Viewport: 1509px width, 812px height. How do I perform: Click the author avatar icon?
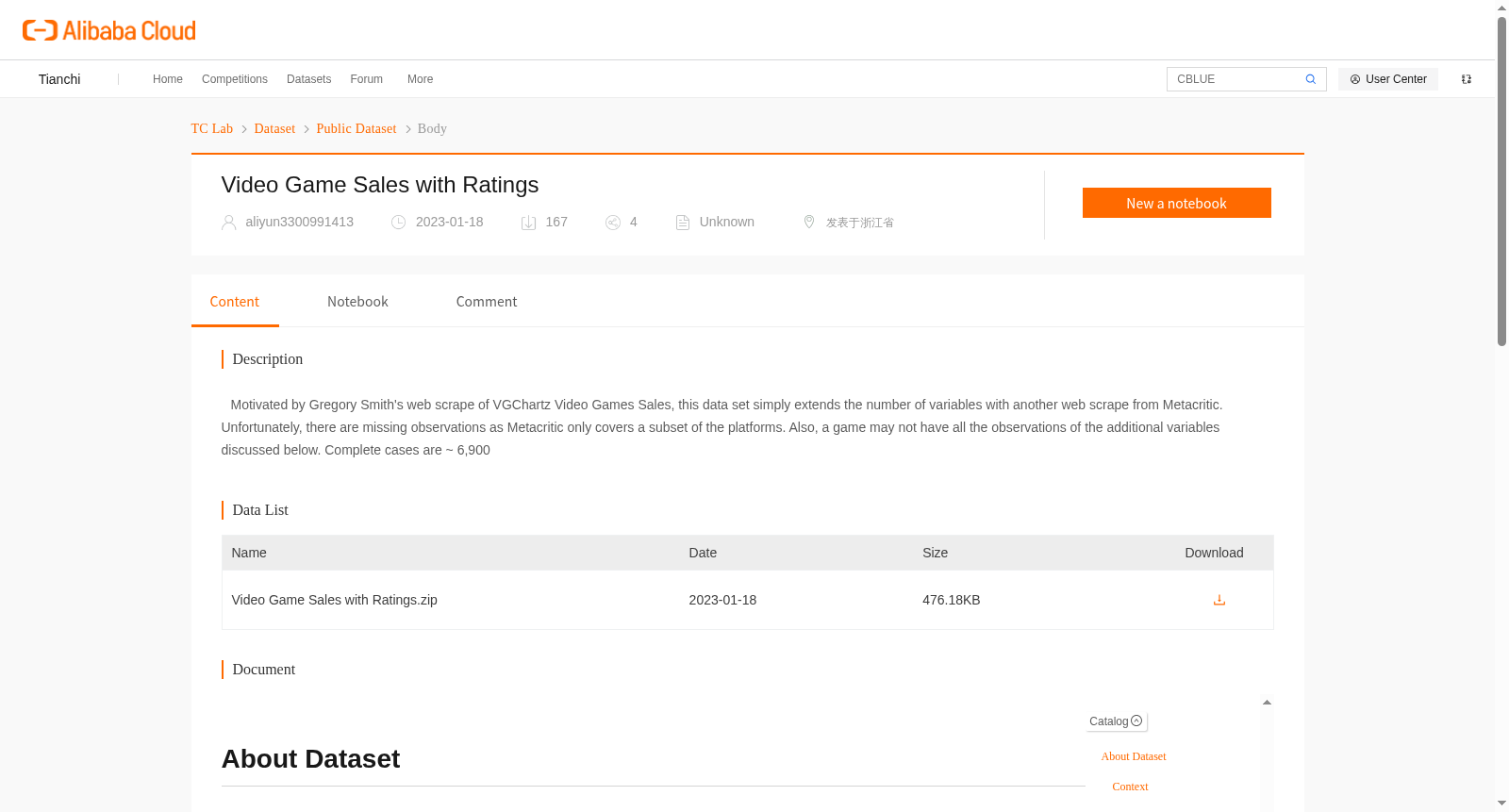228,223
